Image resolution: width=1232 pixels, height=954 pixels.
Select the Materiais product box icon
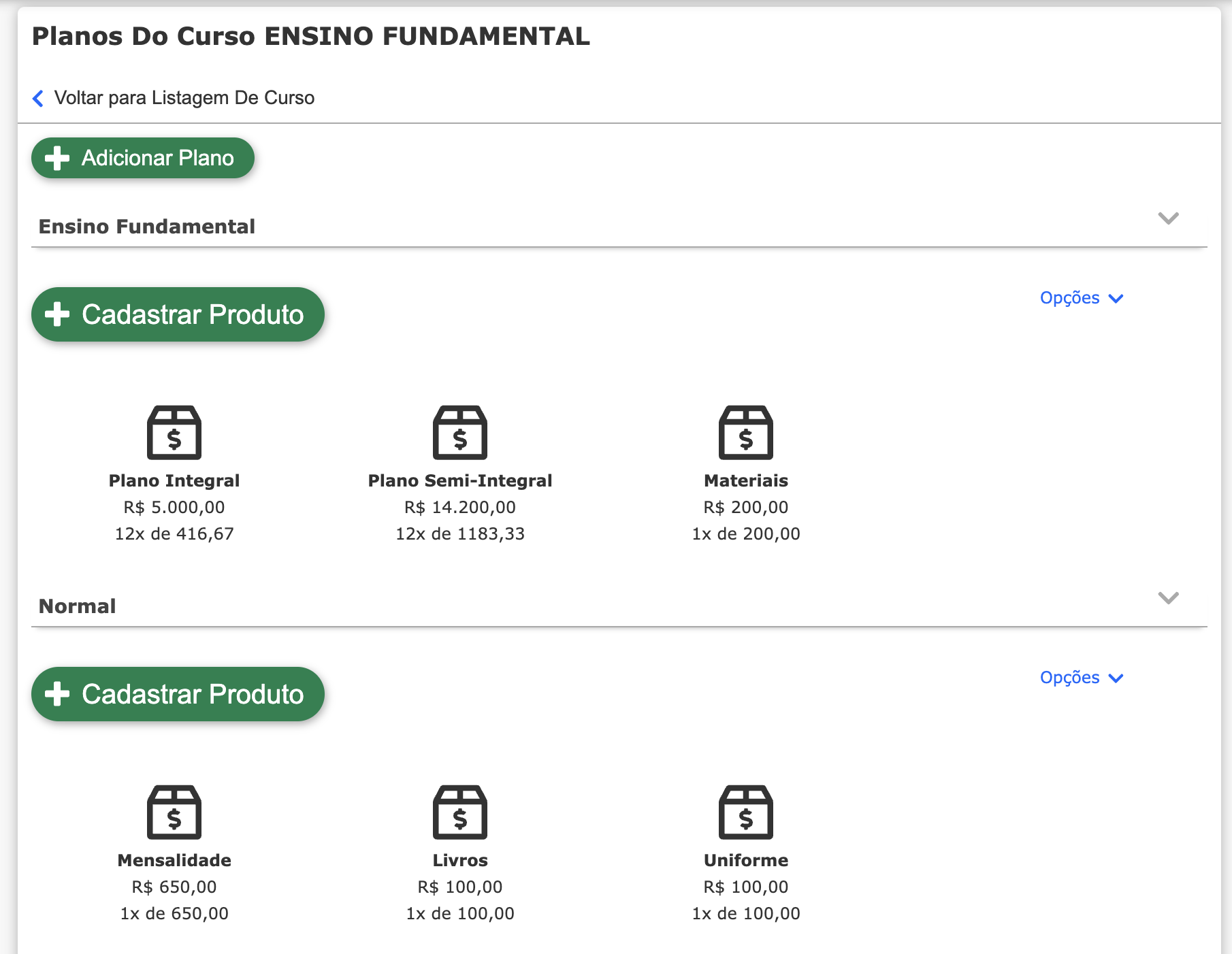point(746,433)
